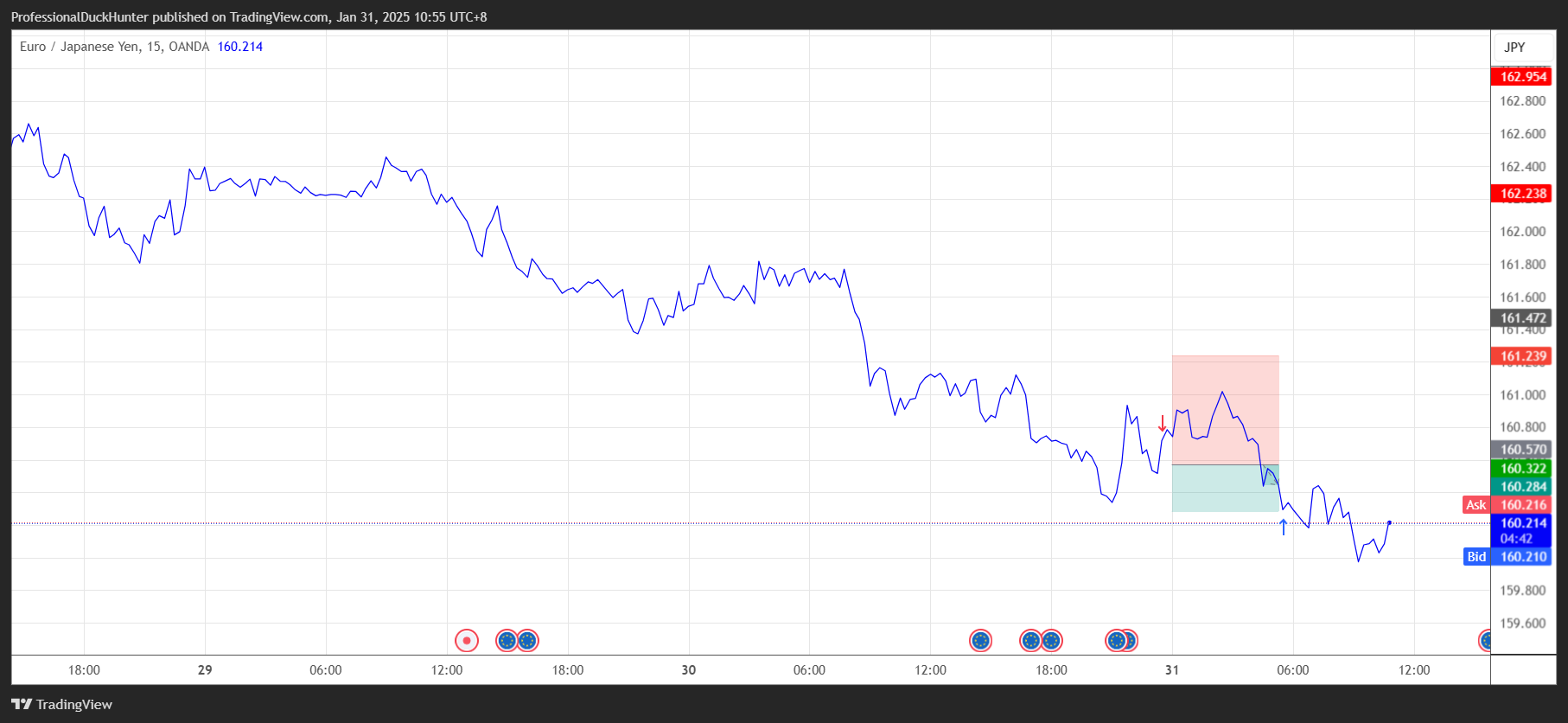This screenshot has width=1568, height=723.
Task: Click the Bid tag
Action: click(x=1476, y=557)
